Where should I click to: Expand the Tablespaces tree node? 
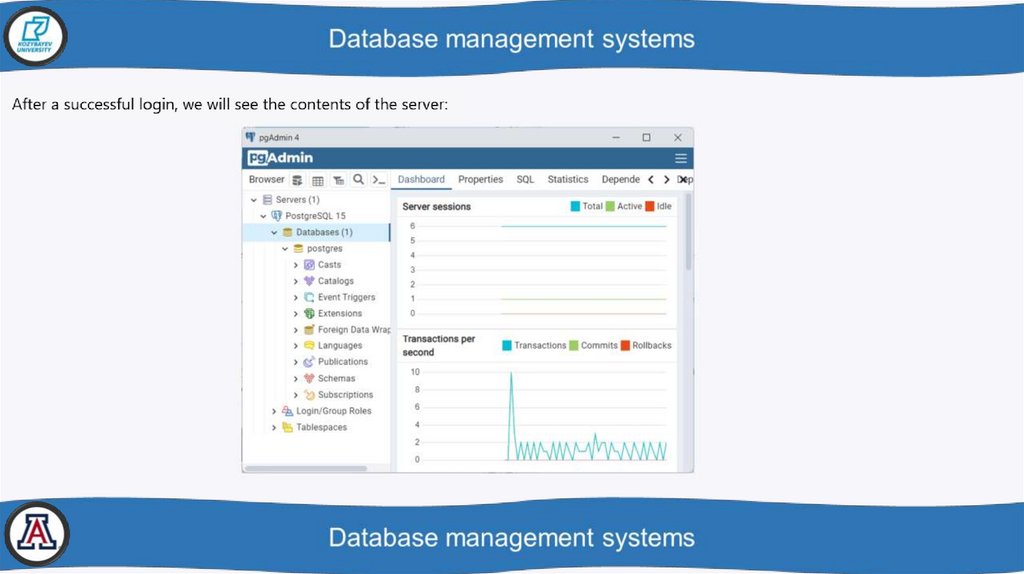[274, 427]
